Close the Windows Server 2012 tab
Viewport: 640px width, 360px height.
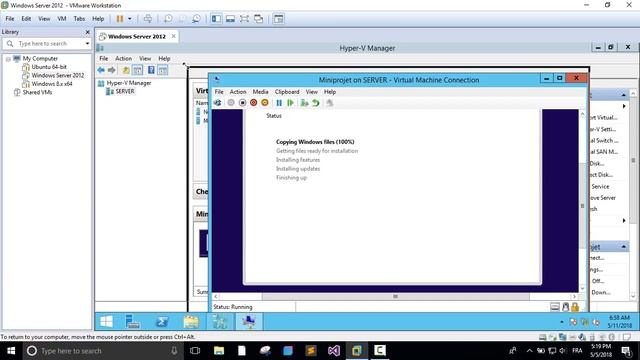pos(174,36)
